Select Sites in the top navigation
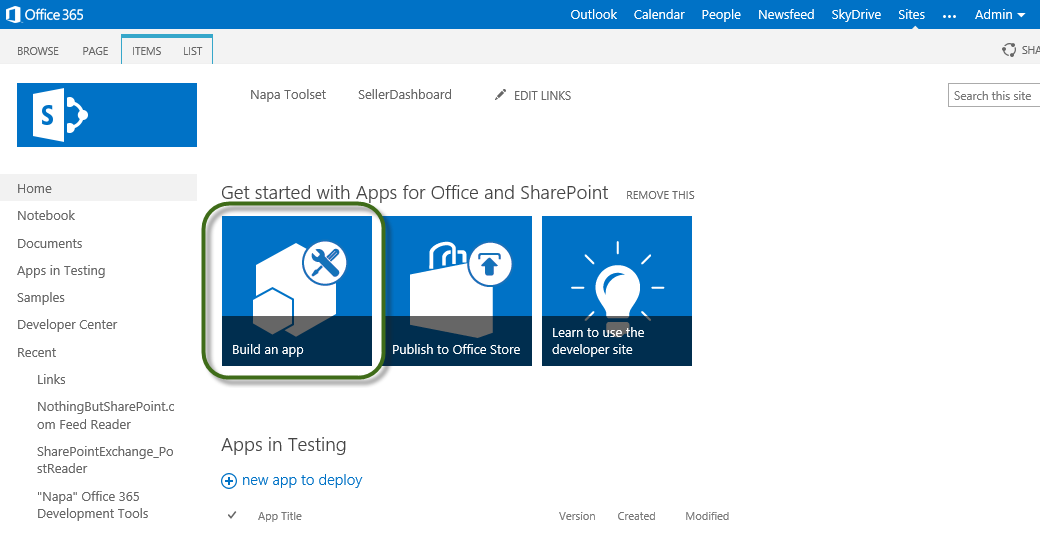 (911, 15)
